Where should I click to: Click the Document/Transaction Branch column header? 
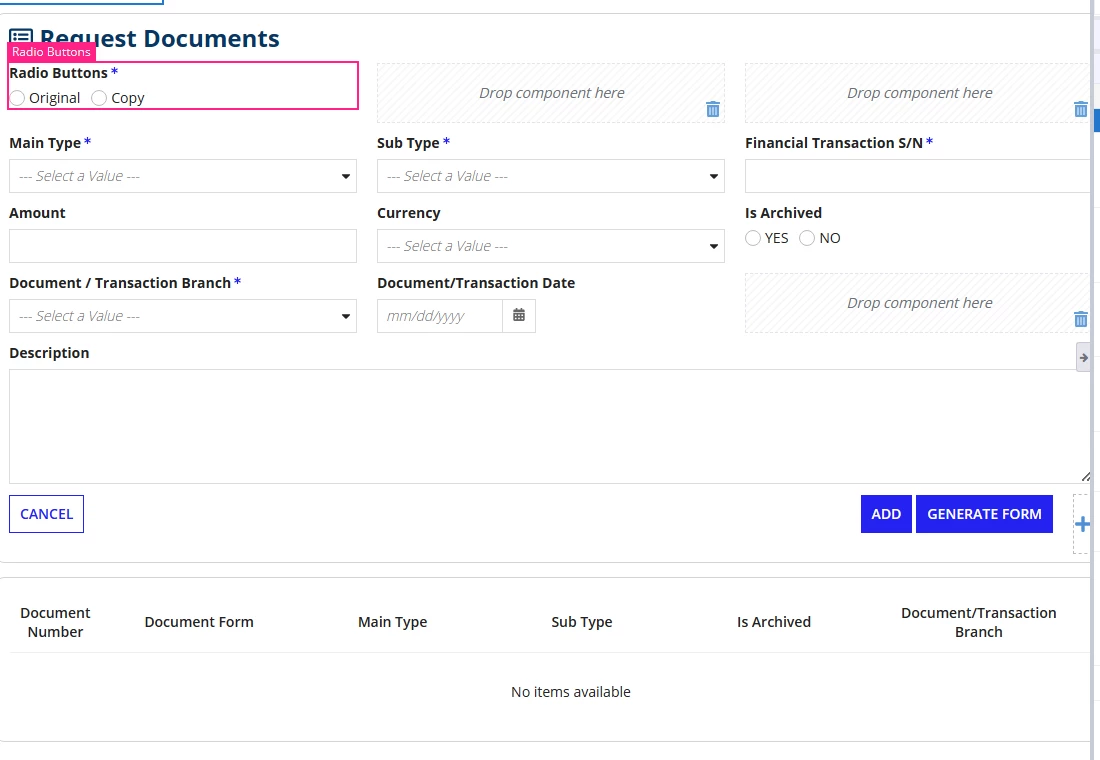[x=979, y=622]
